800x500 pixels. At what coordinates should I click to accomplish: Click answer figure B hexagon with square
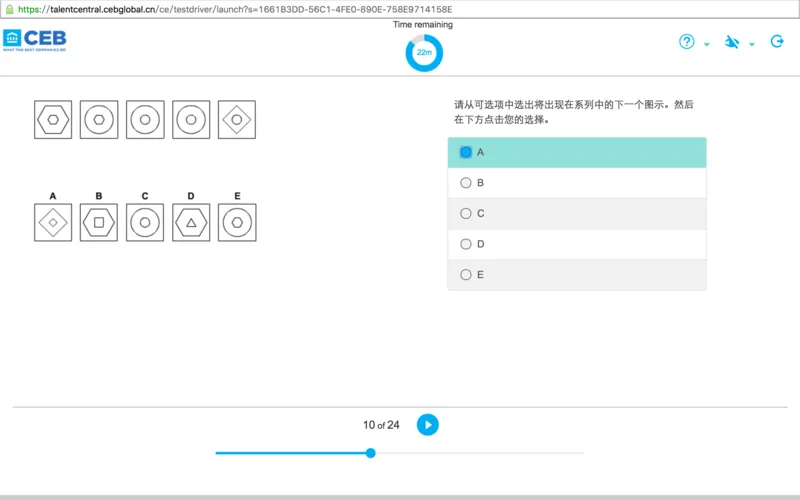(x=99, y=222)
